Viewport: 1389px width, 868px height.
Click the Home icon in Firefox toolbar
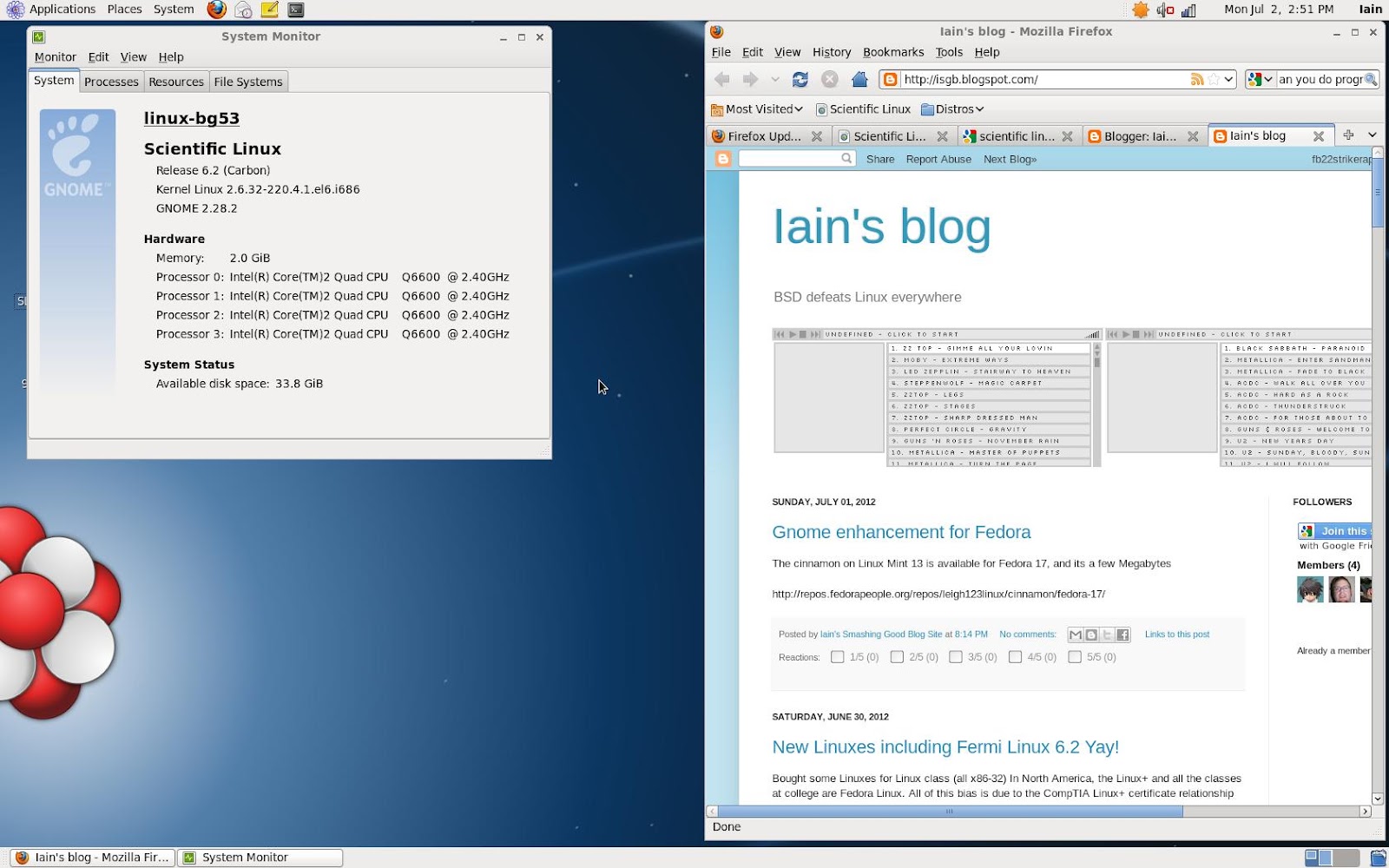(x=859, y=79)
